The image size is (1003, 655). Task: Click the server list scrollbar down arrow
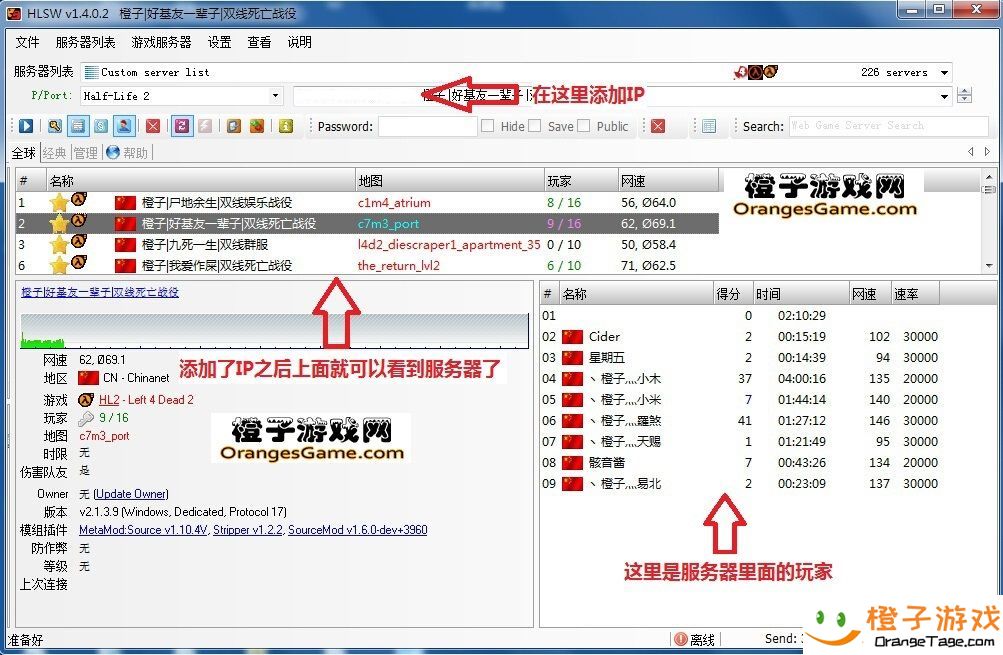(989, 265)
